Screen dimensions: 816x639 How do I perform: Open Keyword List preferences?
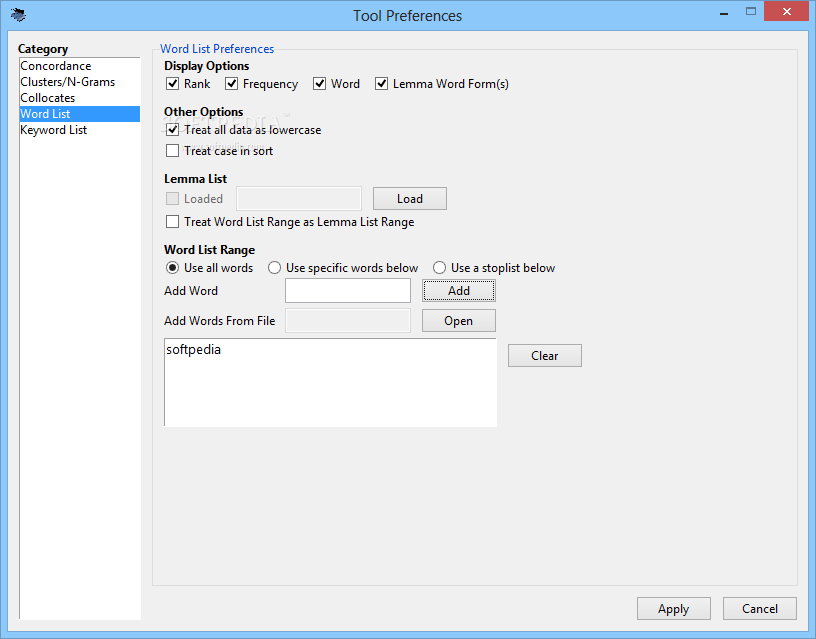[x=80, y=130]
